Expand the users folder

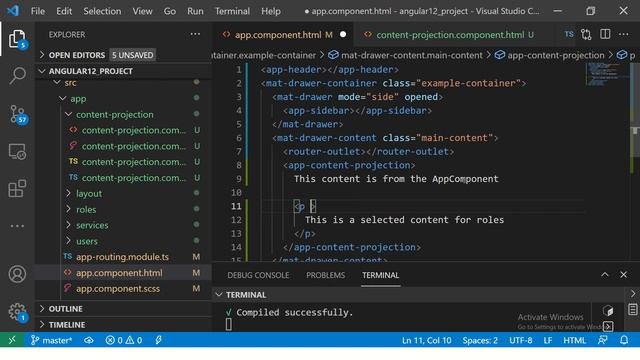click(87, 241)
